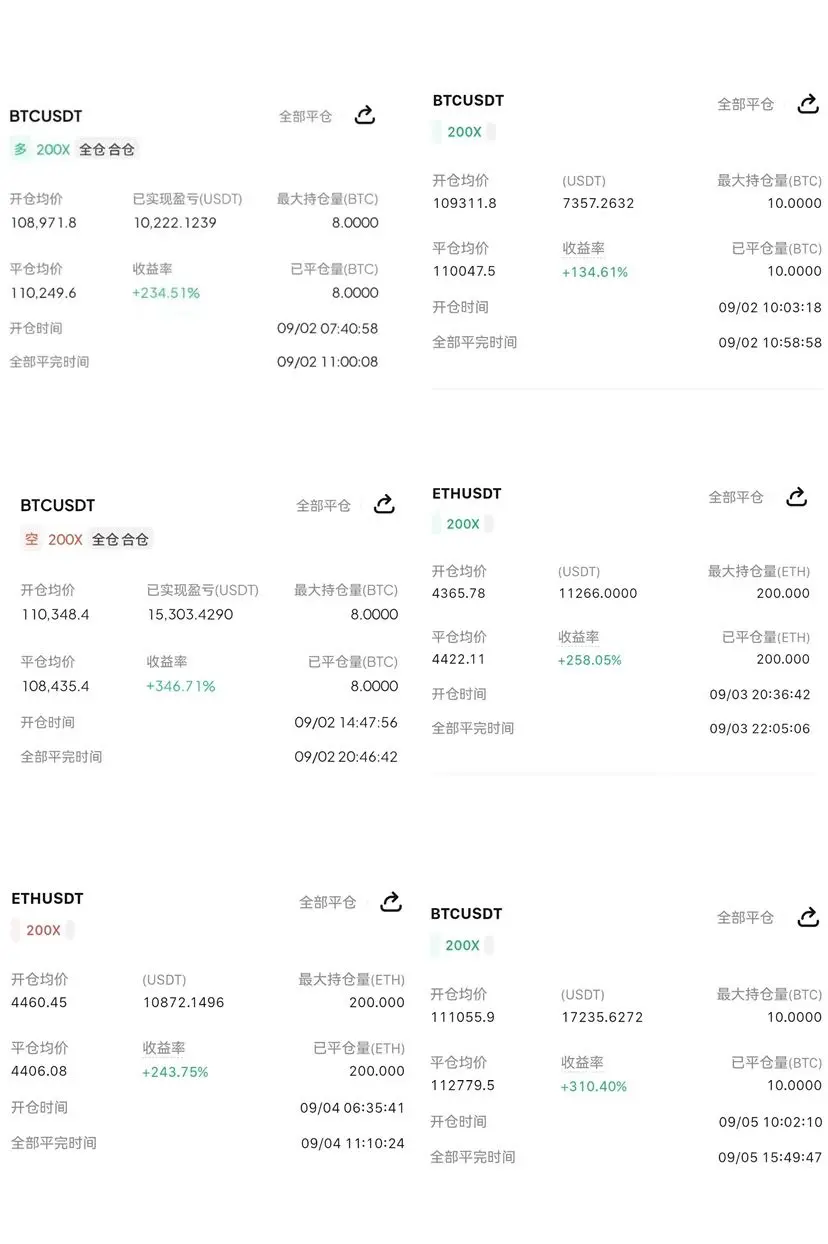Share the BTCUSDT trade with +134.61% return
The image size is (828, 1244).
tap(808, 103)
